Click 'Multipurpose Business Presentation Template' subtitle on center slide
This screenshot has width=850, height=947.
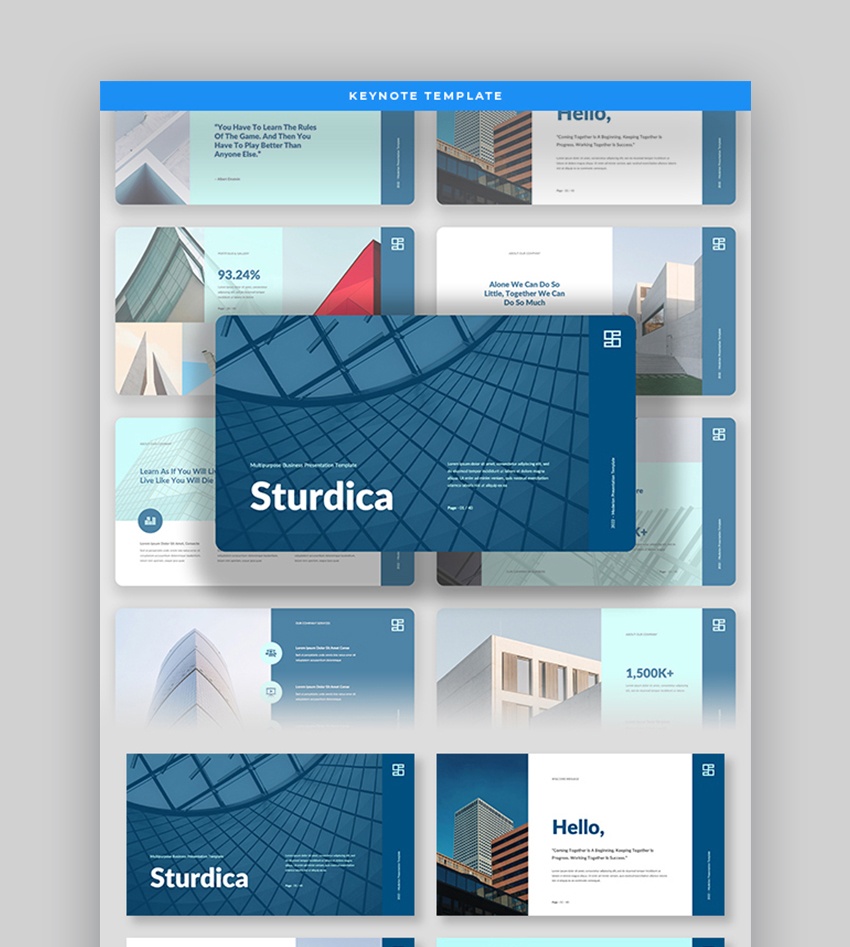(303, 465)
